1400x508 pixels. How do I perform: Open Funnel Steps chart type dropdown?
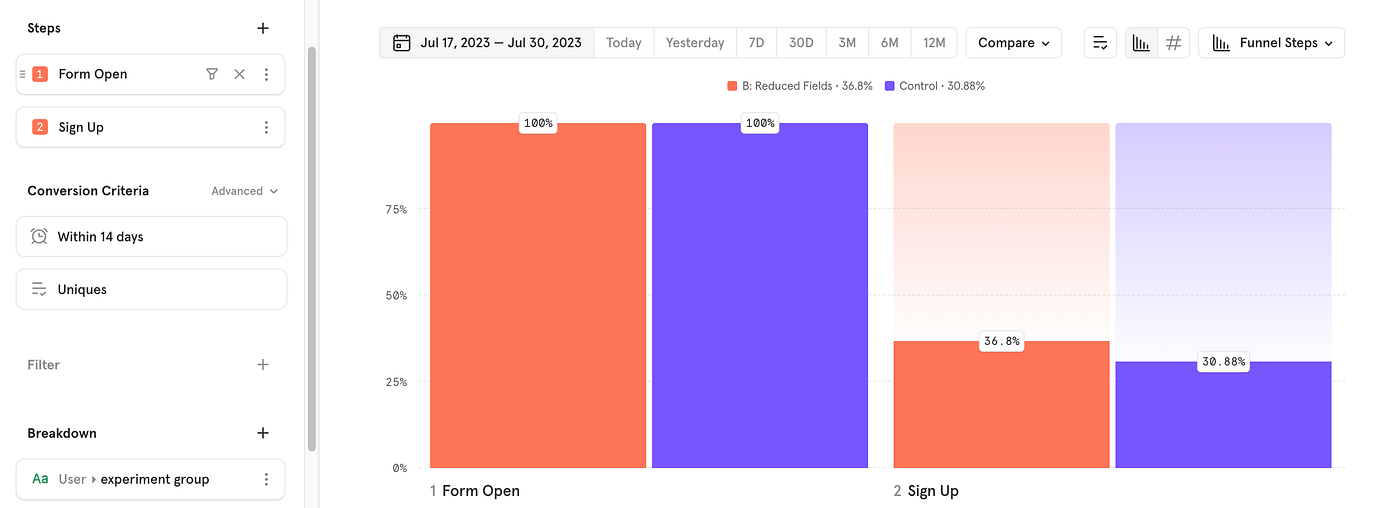(1271, 43)
